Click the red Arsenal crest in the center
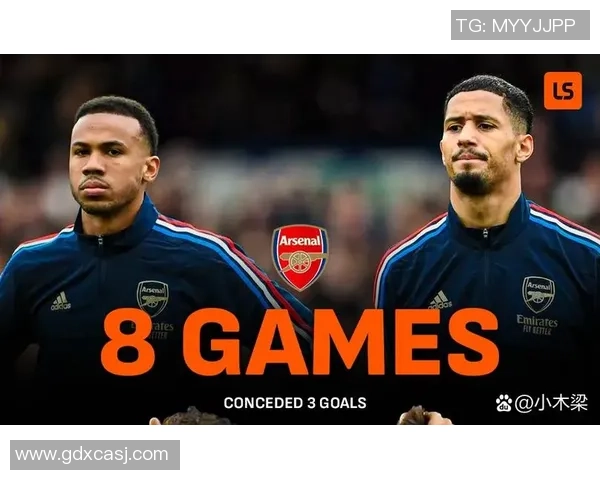 [300, 258]
